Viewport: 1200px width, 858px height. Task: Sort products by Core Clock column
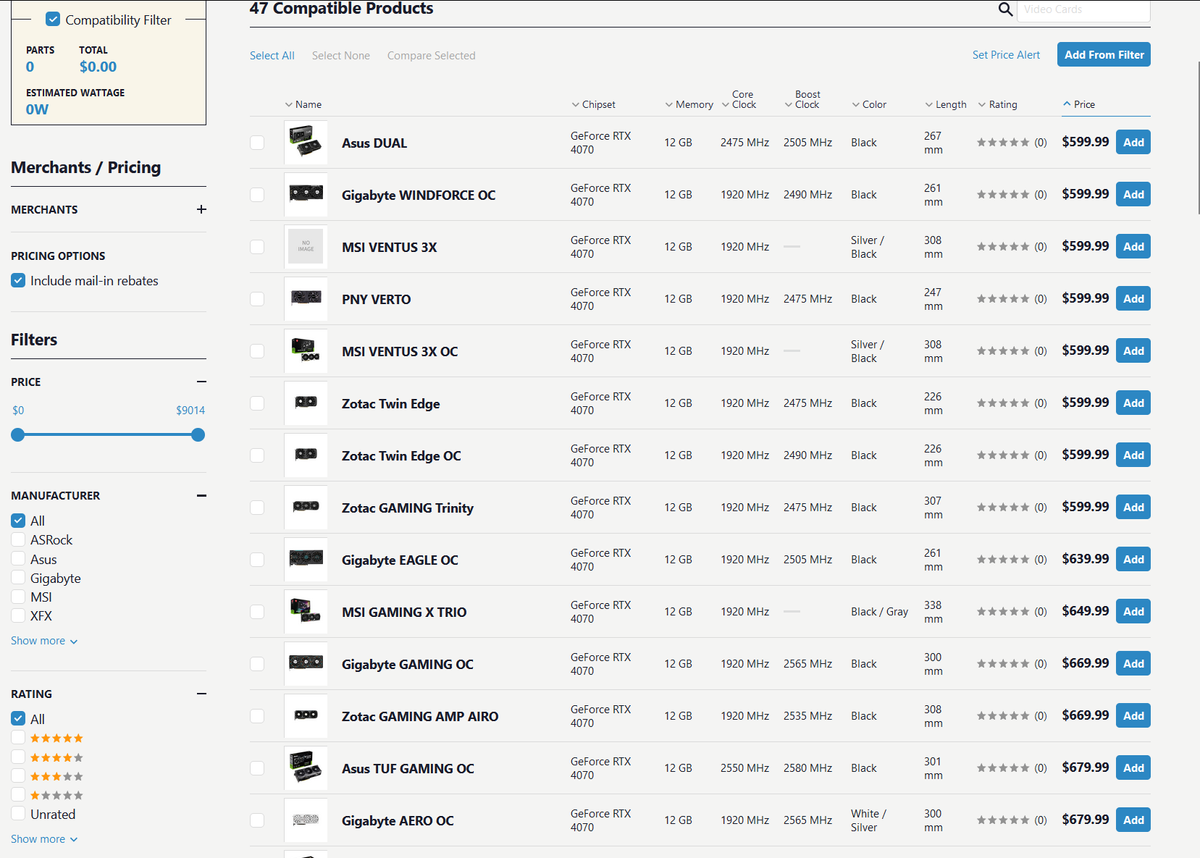[x=739, y=99]
